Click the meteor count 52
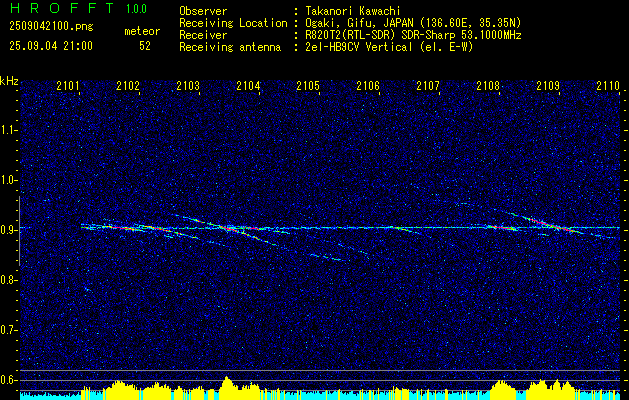The height and width of the screenshot is (400, 629). coord(145,46)
